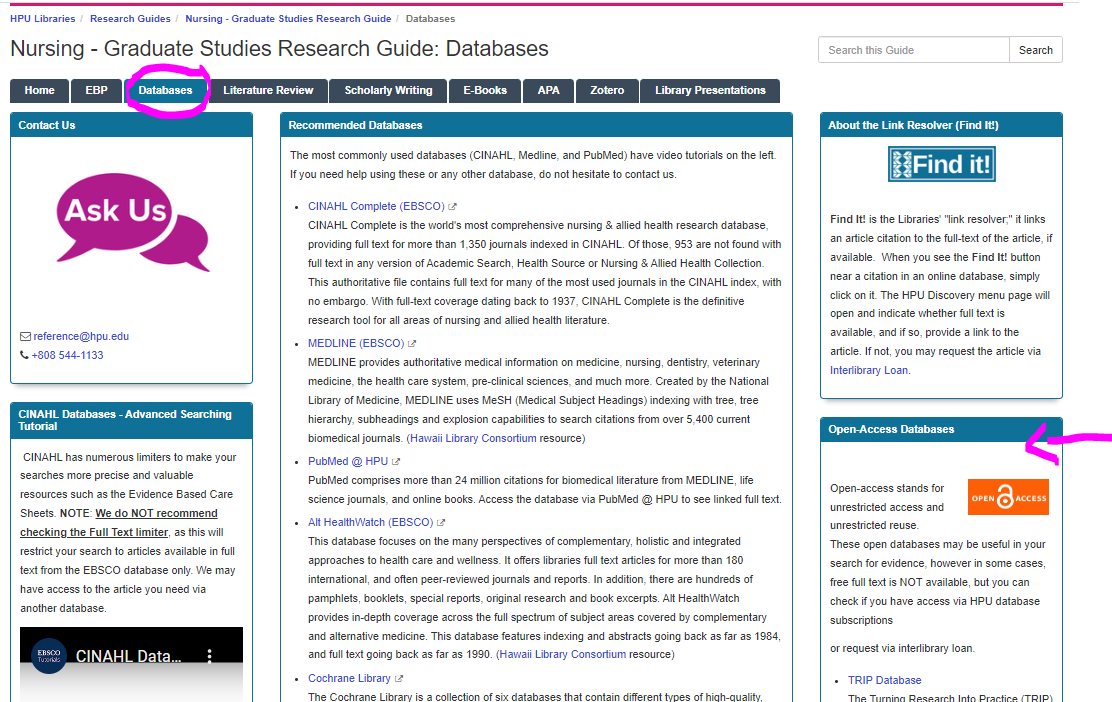
Task: Click the reference@hpu.edu email link
Action: pyautogui.click(x=81, y=336)
